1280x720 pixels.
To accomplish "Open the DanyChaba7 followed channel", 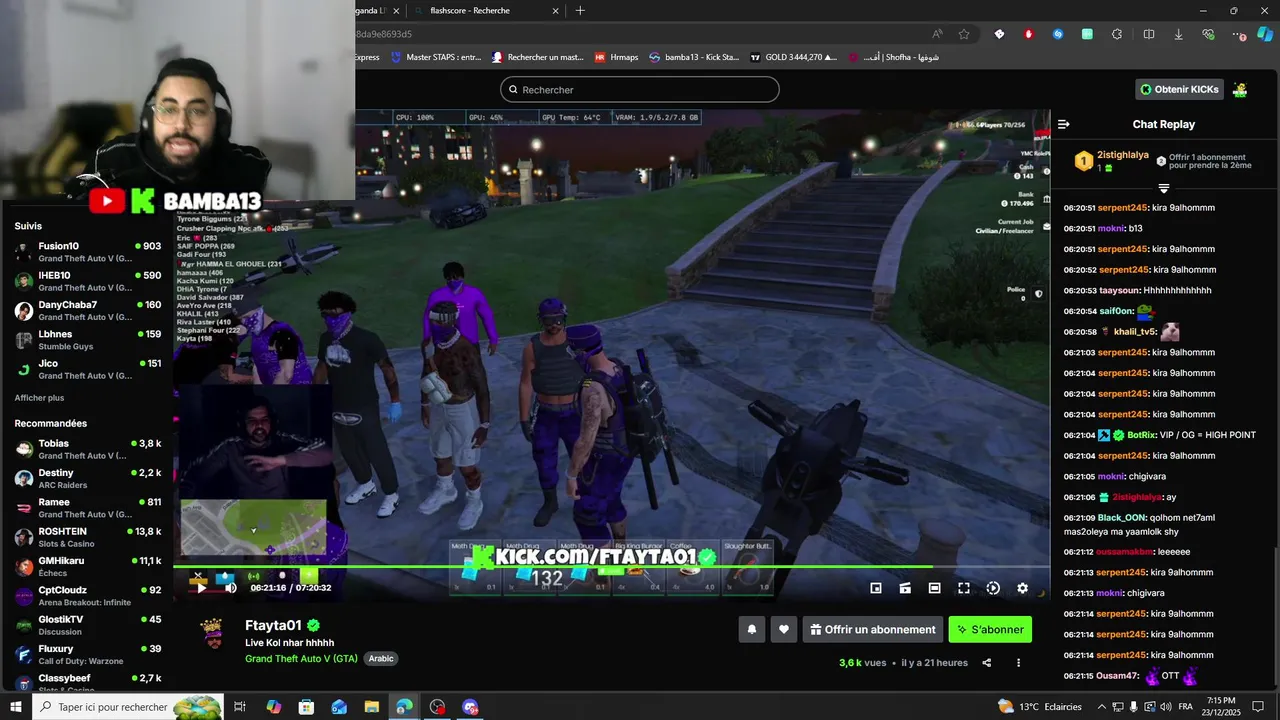I will 88,310.
